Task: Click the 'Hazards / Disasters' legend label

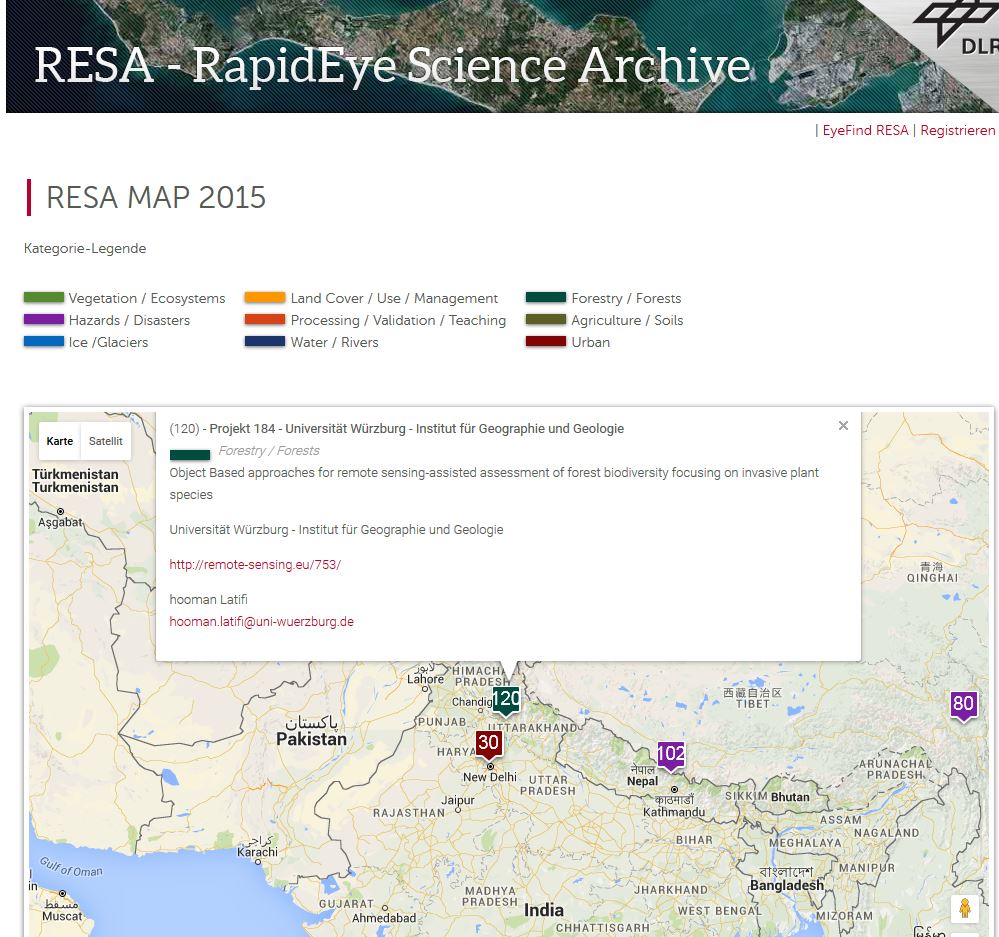Action: click(129, 320)
